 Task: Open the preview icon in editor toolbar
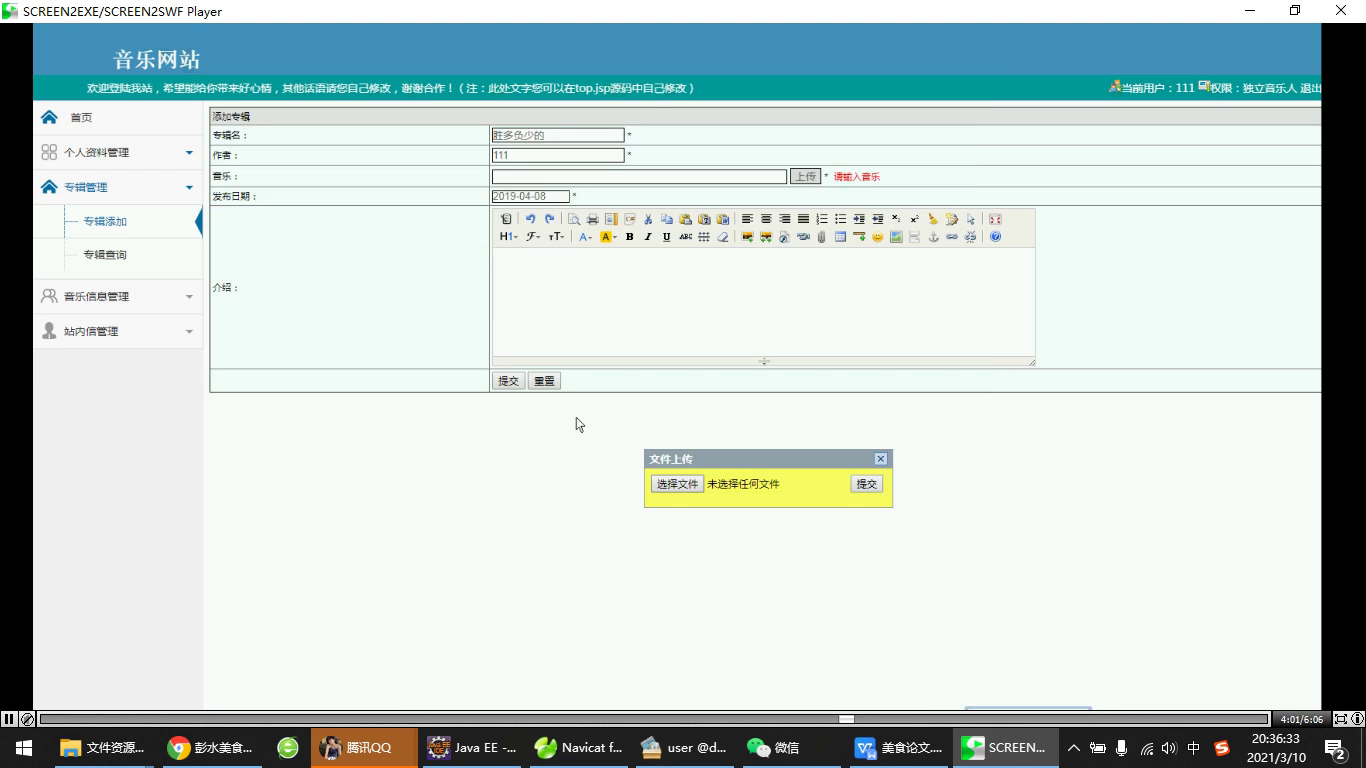click(x=574, y=219)
